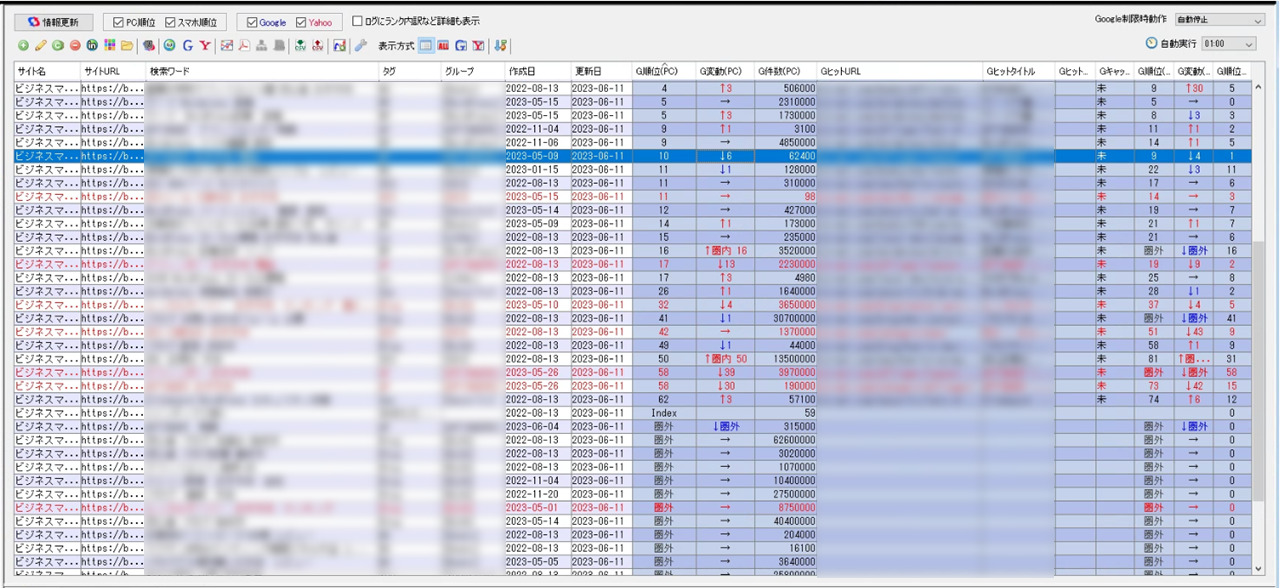Click the wrench settings toolbar icon

(361, 46)
